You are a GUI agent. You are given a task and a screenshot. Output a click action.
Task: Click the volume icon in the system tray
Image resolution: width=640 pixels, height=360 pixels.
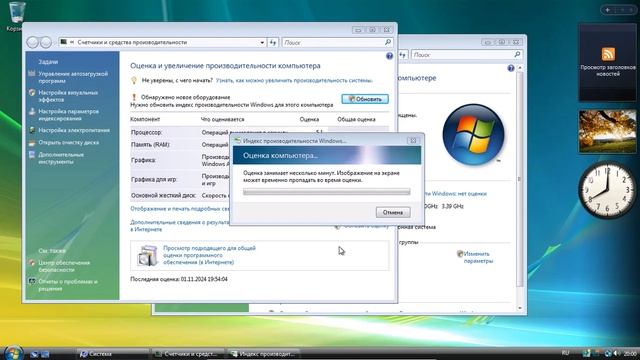[616, 353]
